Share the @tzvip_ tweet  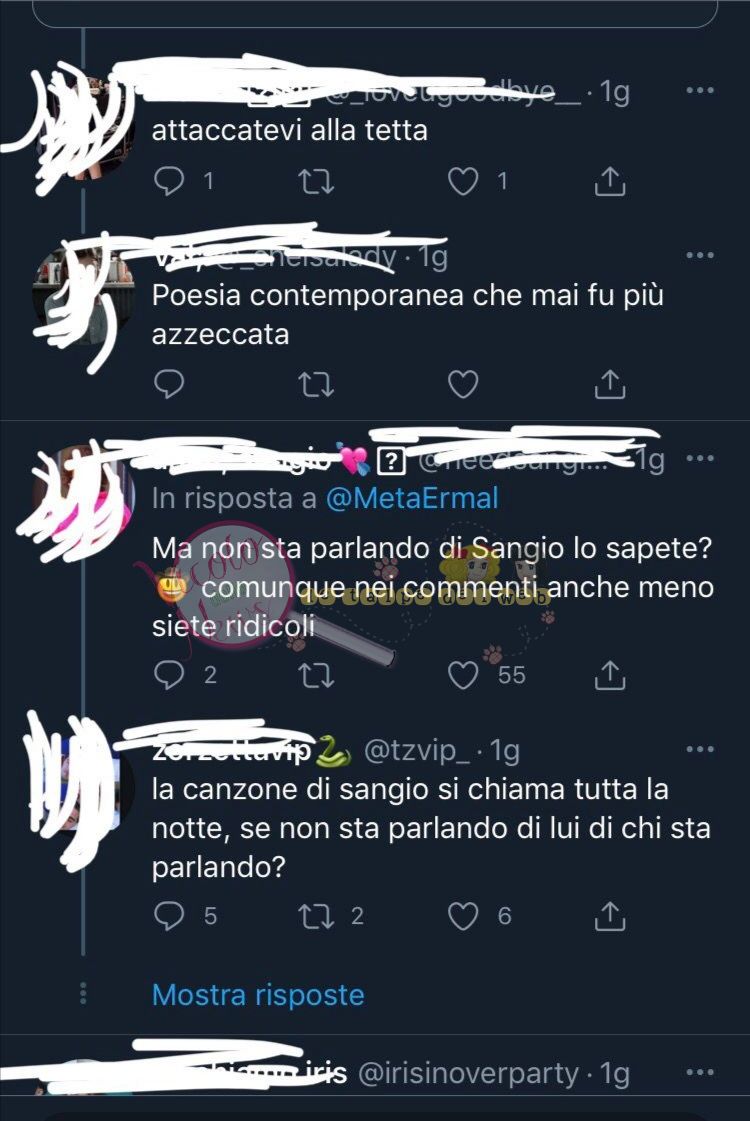tap(610, 916)
